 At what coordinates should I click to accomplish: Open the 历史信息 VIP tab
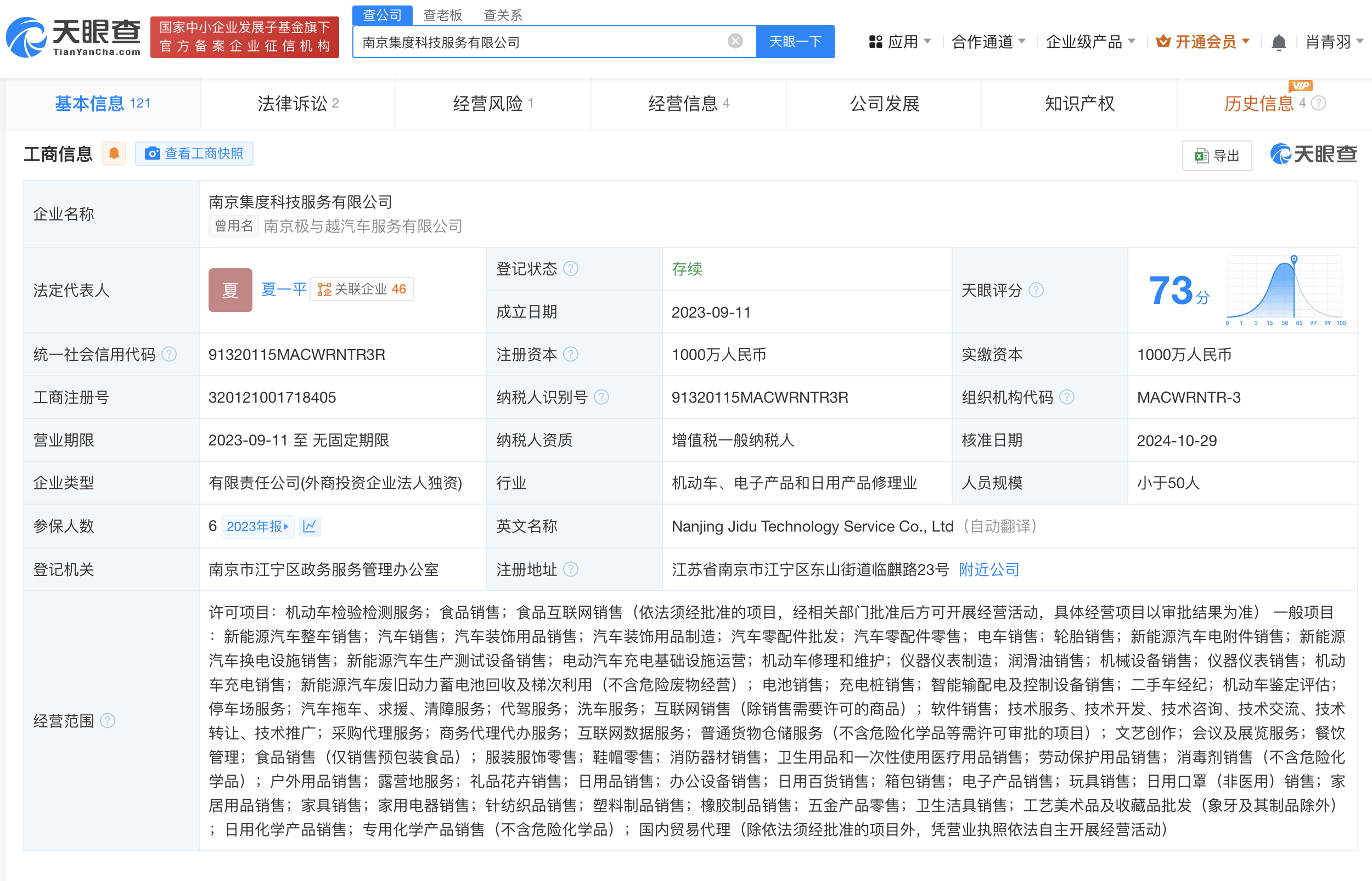tap(1274, 104)
